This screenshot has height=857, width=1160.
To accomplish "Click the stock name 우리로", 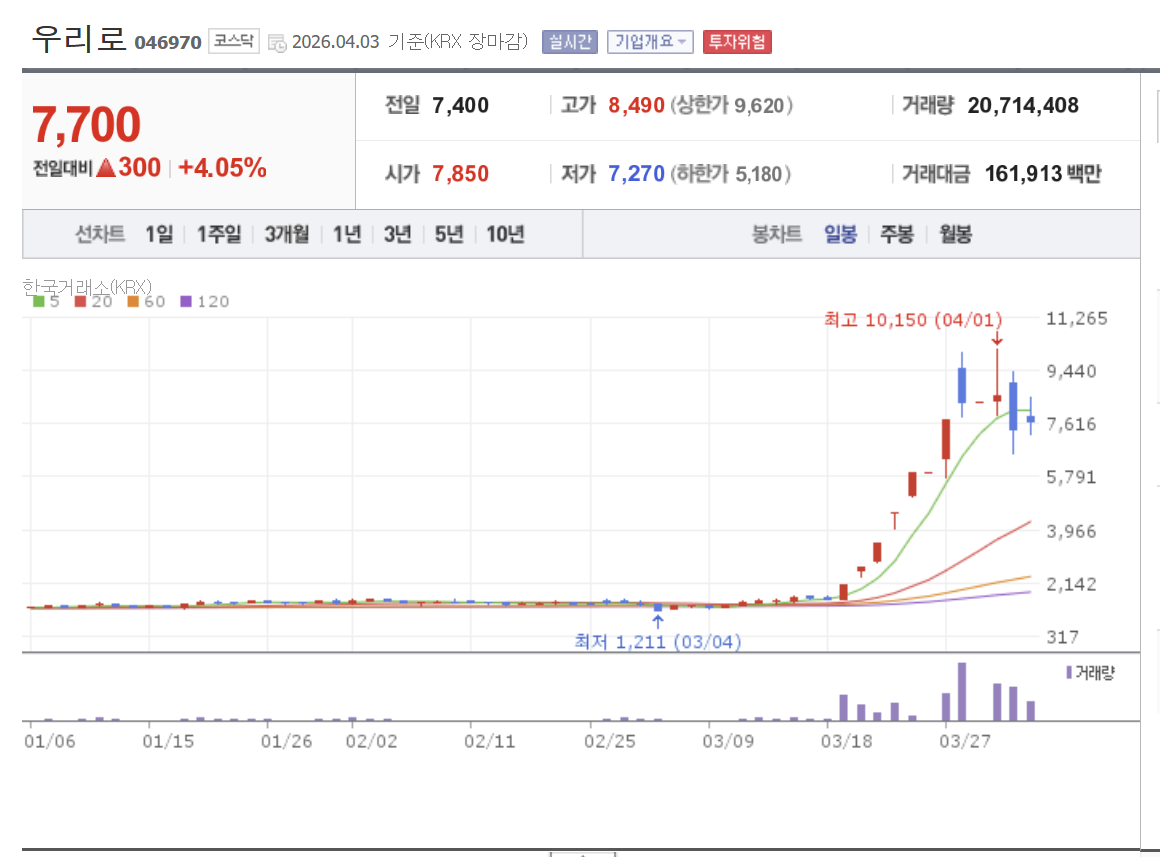I will point(79,38).
